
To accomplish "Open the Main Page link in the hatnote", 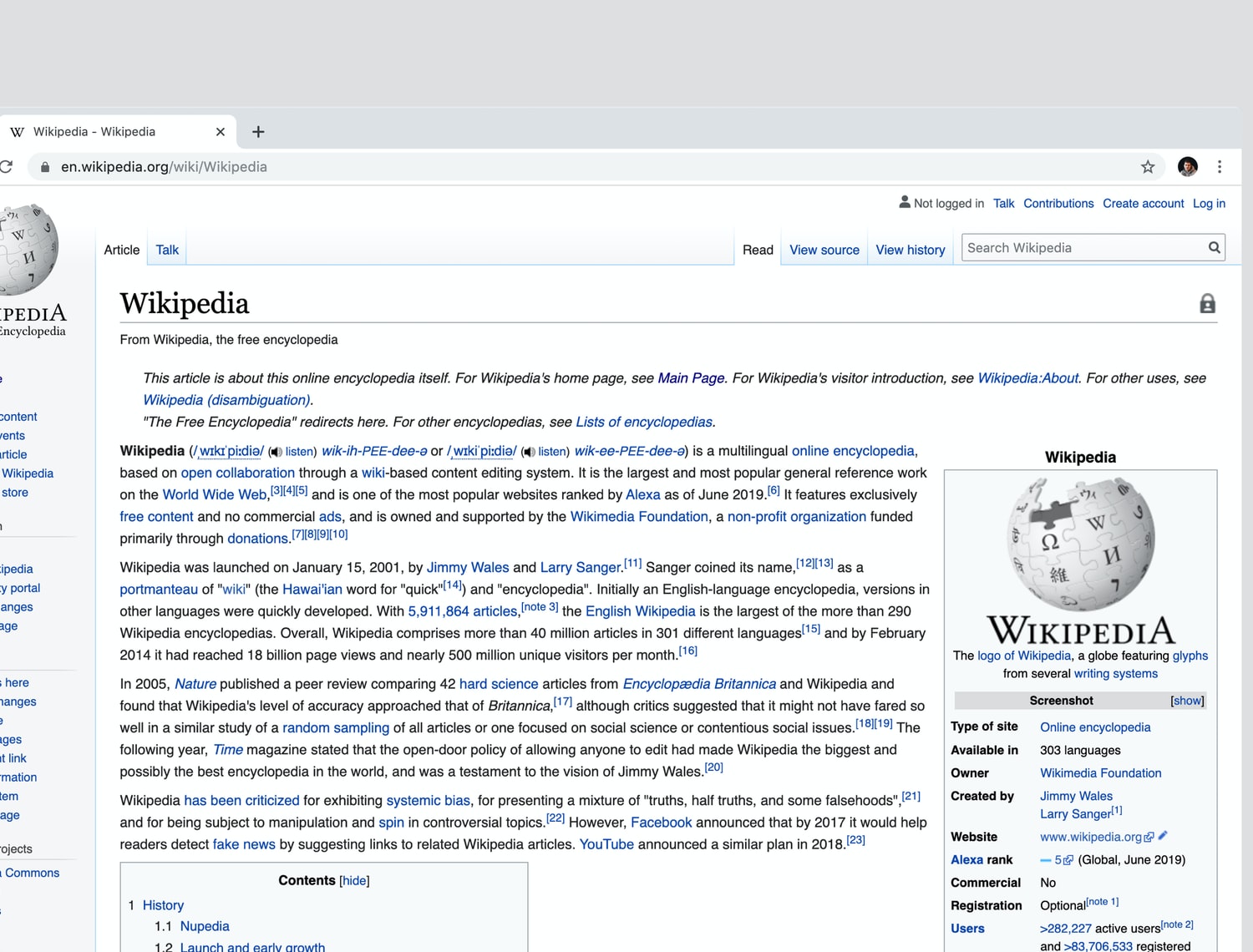I will (691, 378).
